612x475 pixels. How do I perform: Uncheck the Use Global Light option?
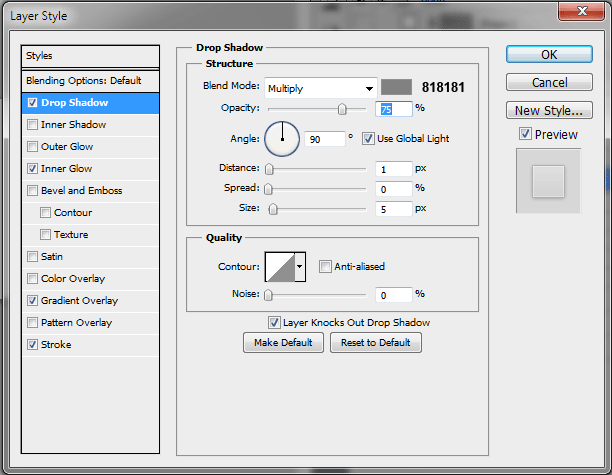click(368, 138)
